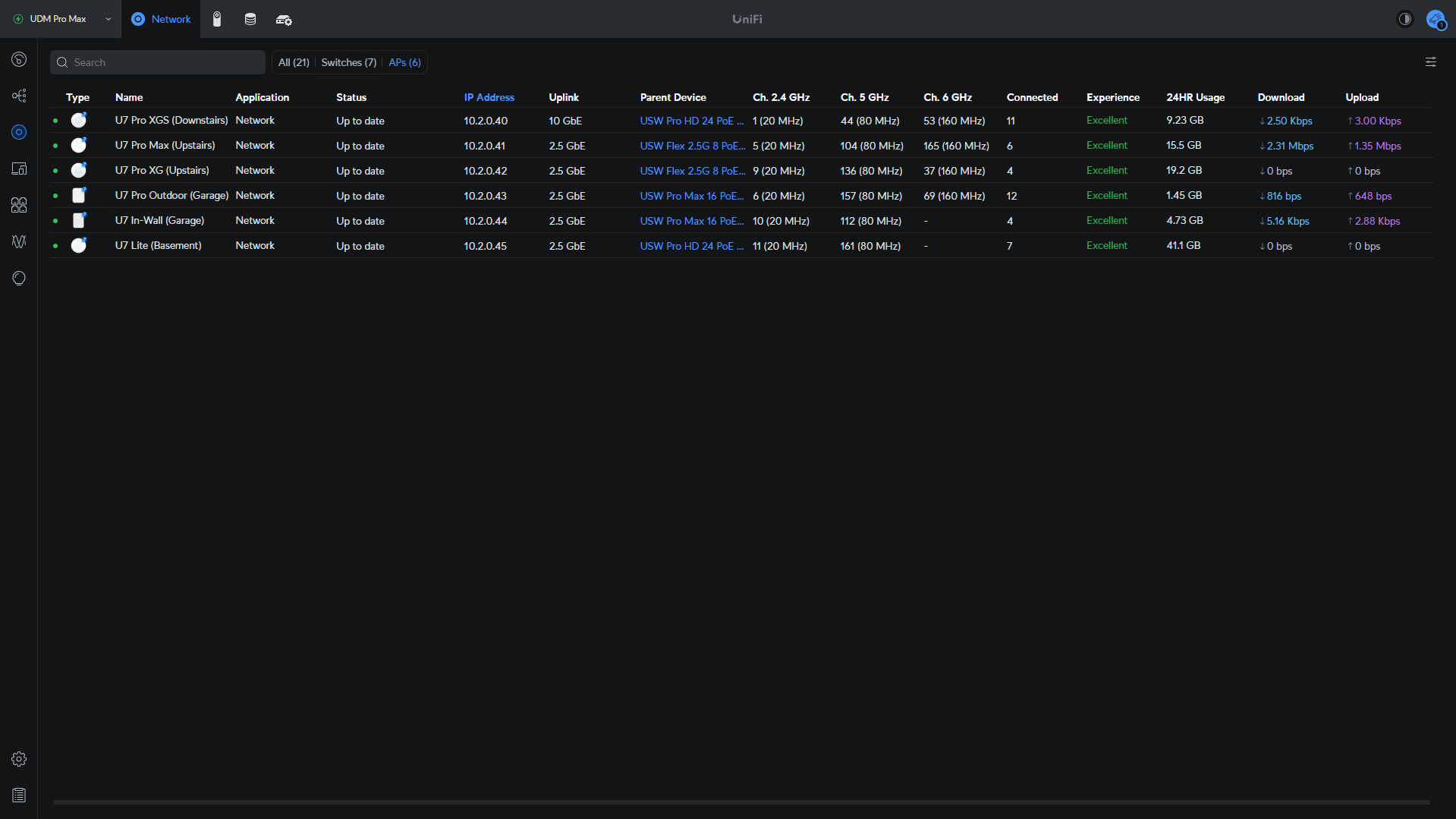Open the Protect application icon in top bar
This screenshot has width=1456, height=819.
pyautogui.click(x=217, y=19)
